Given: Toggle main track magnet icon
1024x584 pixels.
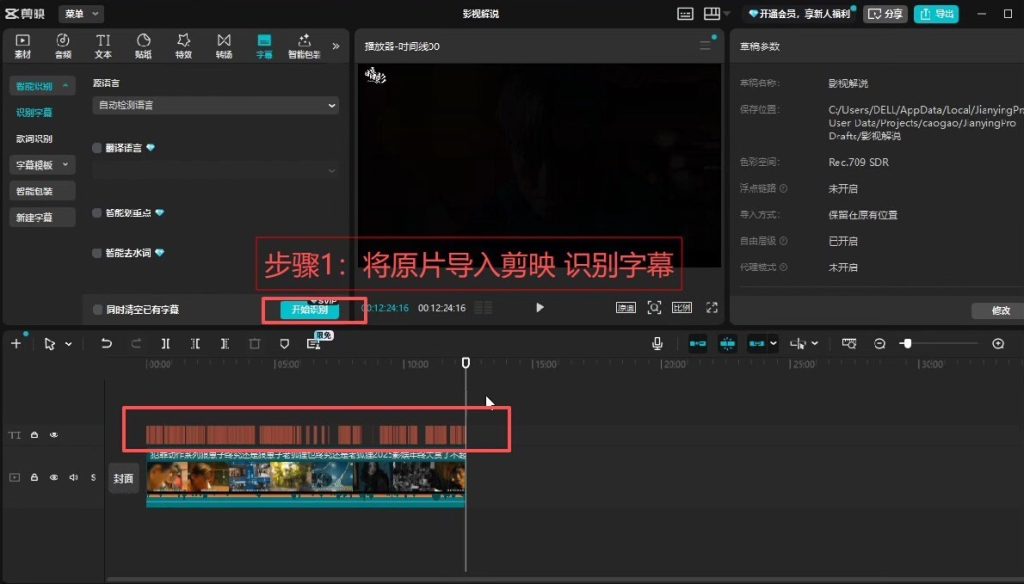Looking at the screenshot, I should coord(697,344).
